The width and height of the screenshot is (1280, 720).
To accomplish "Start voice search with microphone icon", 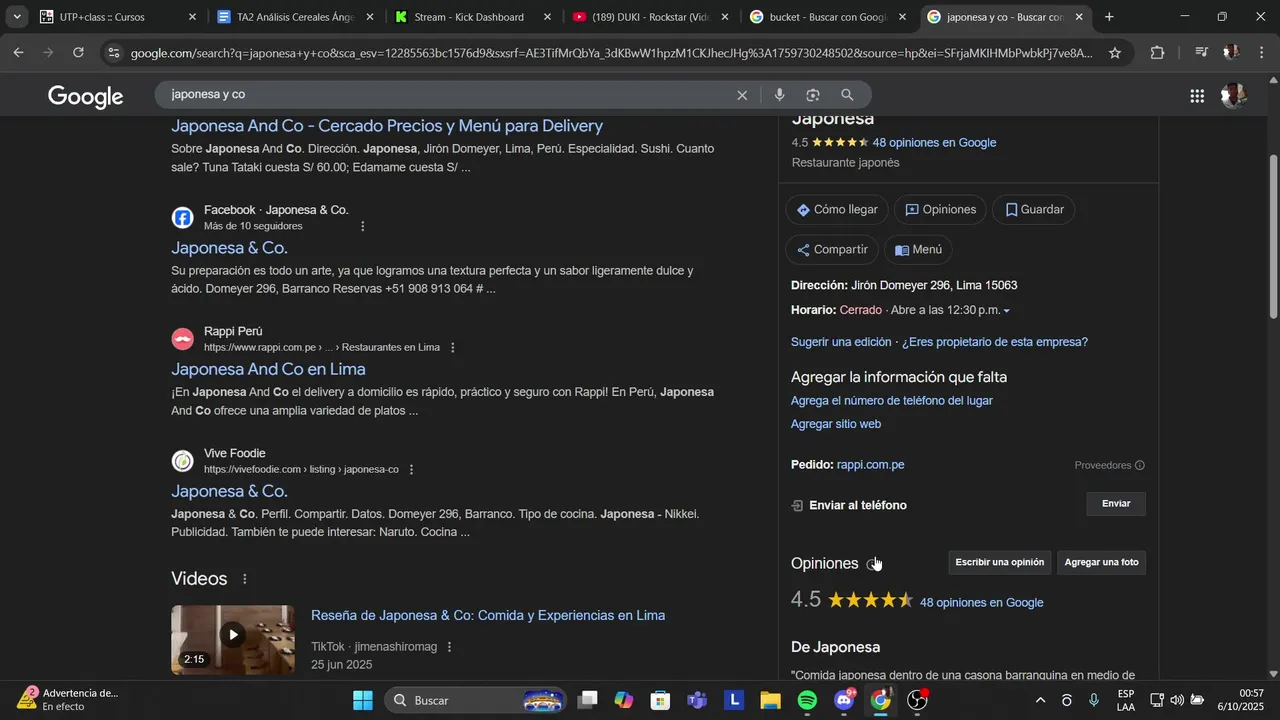I will pos(779,95).
